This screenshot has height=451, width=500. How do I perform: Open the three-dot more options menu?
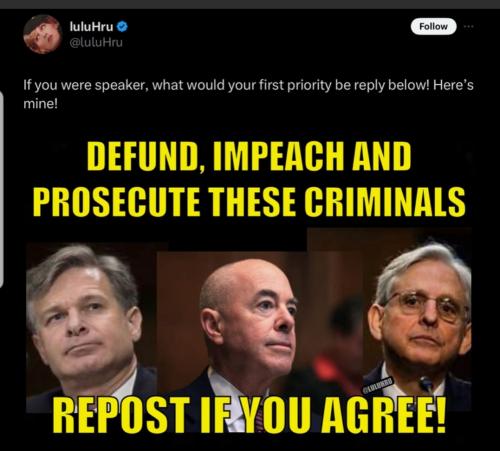[468, 27]
